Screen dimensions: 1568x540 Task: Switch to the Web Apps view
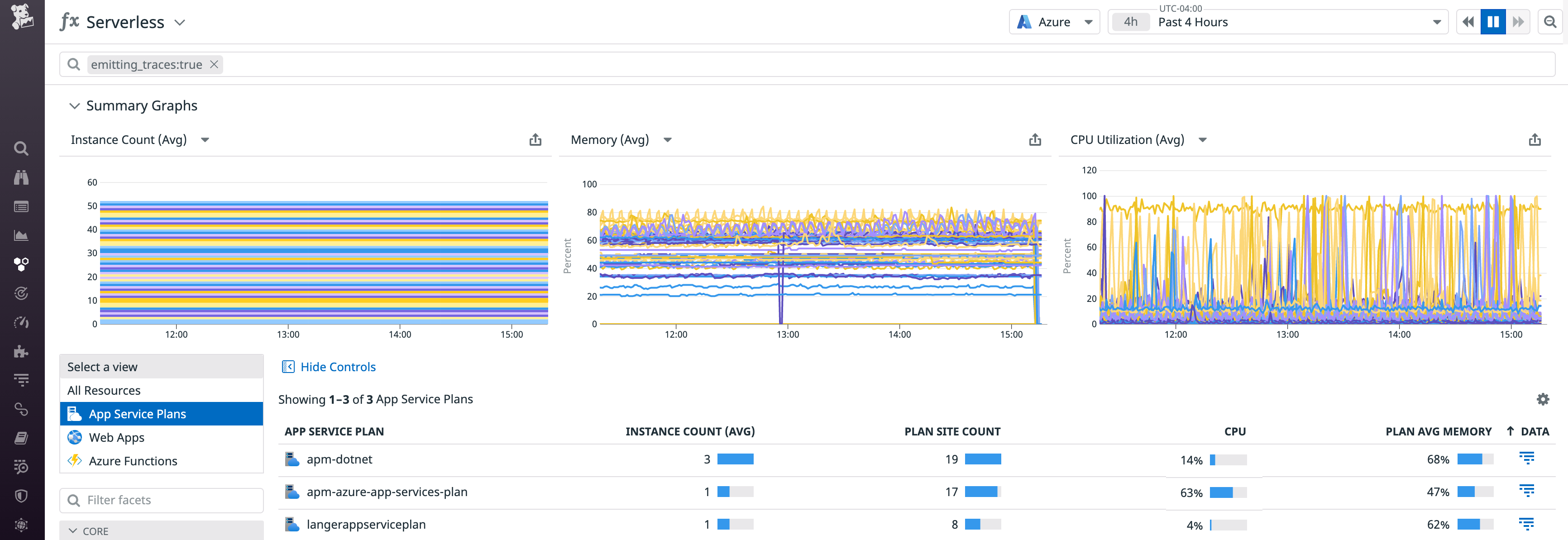tap(116, 437)
